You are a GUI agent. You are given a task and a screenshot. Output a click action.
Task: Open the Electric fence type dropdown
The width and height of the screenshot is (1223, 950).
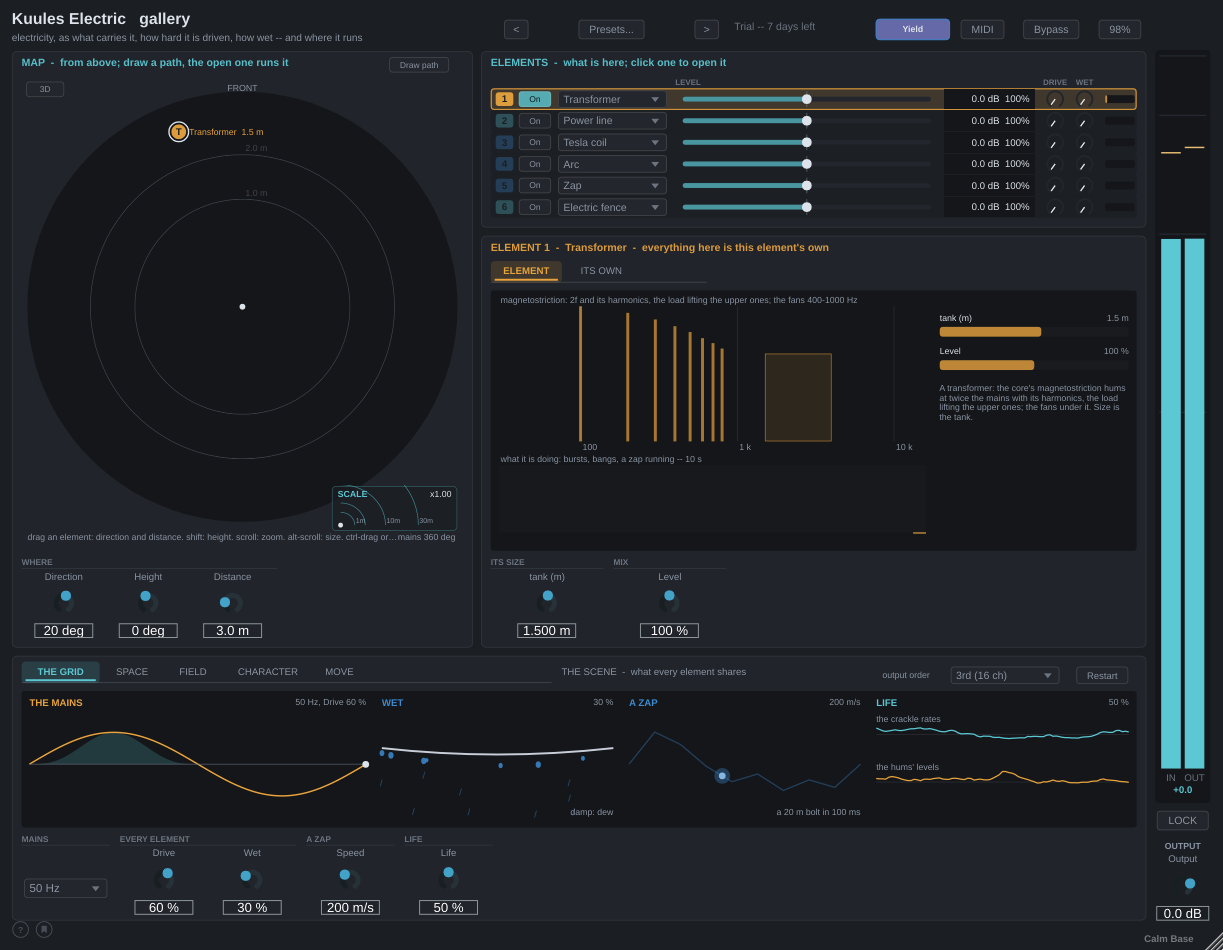[x=612, y=207]
